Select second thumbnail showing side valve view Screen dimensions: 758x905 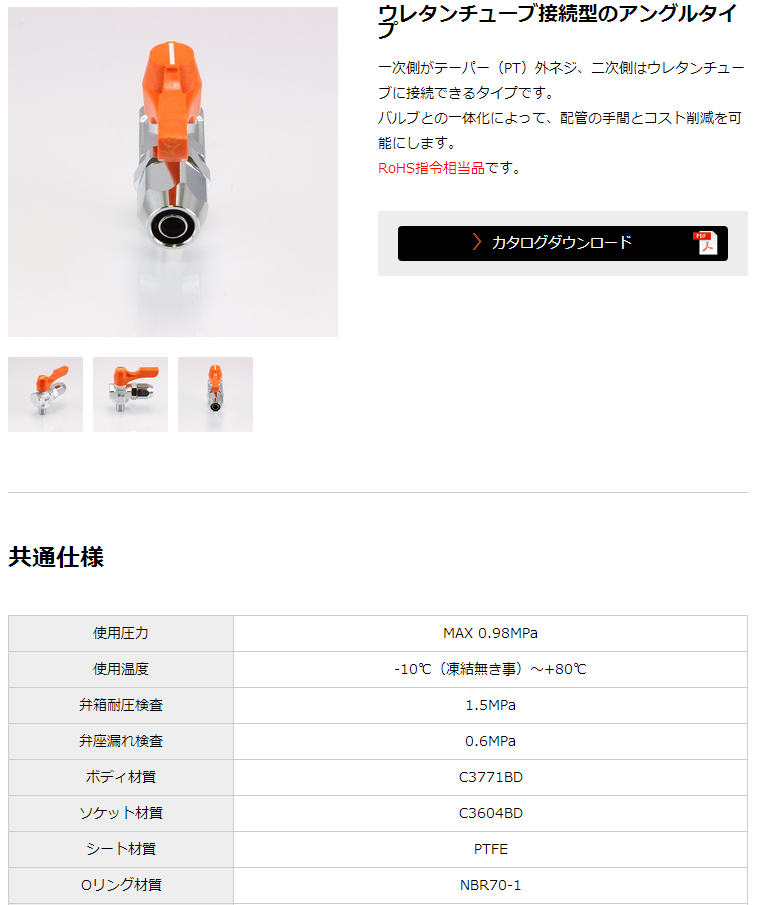[x=130, y=394]
